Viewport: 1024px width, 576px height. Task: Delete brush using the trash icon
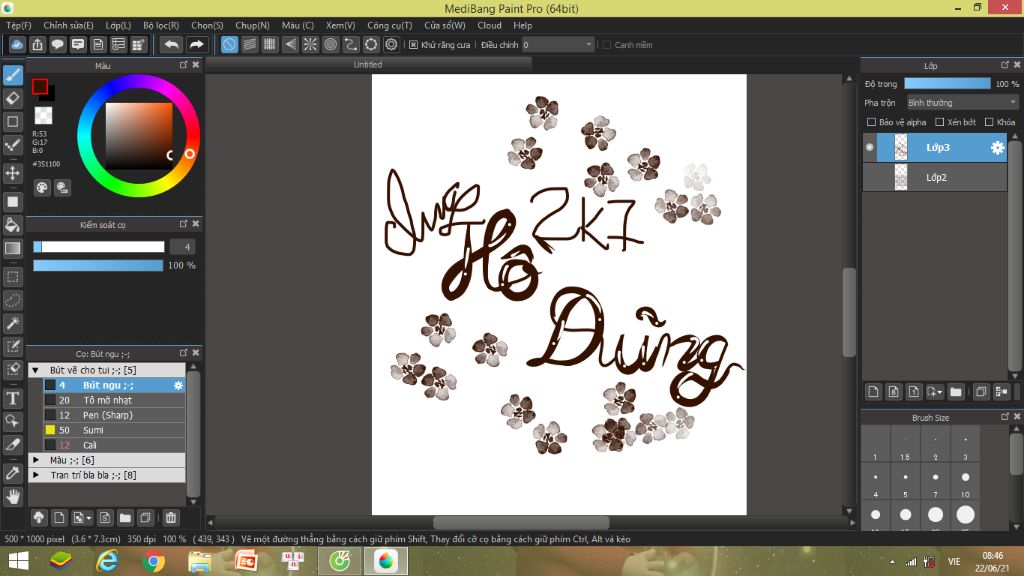(171, 518)
